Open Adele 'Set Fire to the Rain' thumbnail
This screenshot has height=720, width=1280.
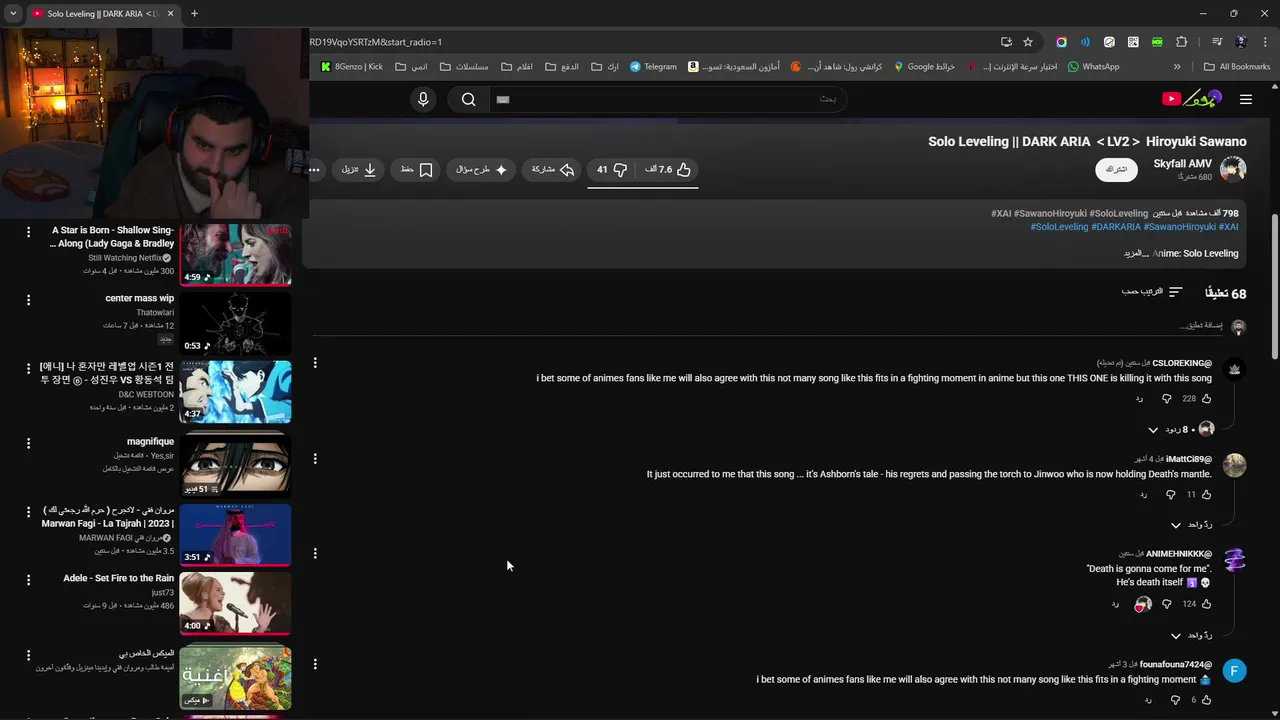pyautogui.click(x=236, y=603)
